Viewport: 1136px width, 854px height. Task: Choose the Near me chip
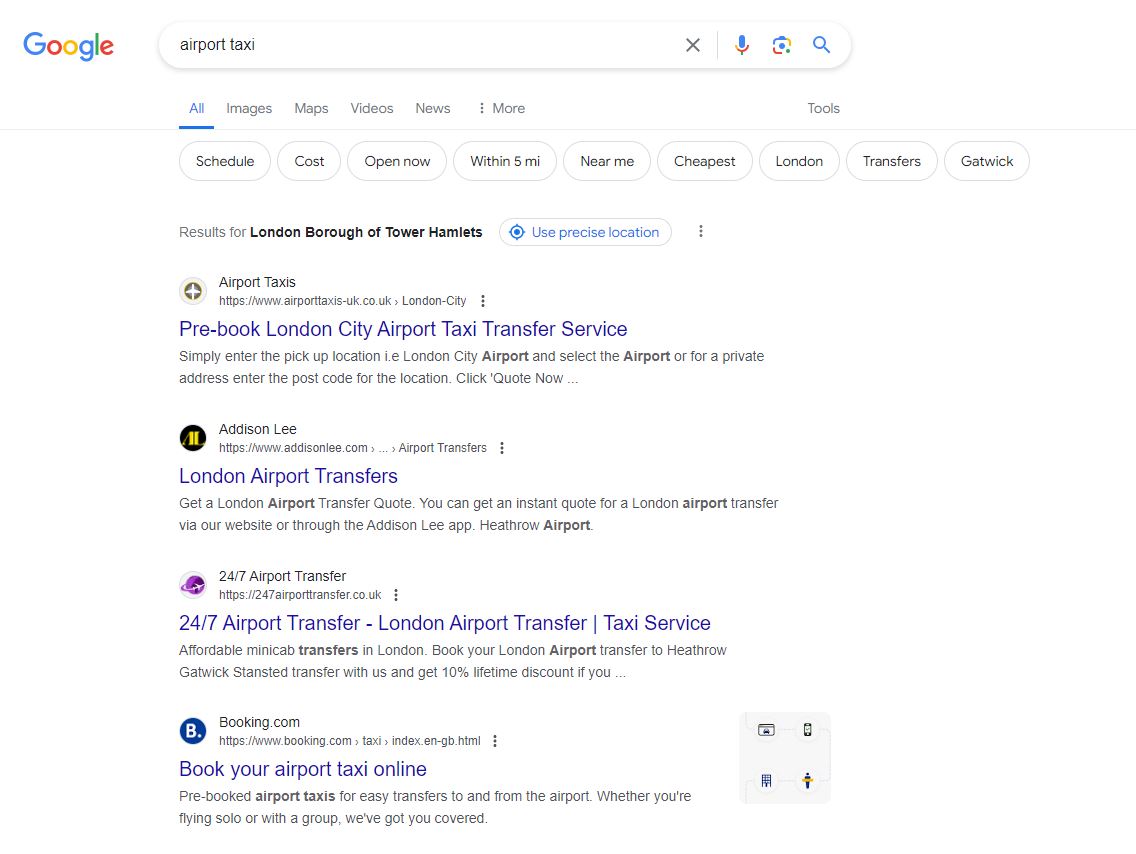tap(607, 162)
